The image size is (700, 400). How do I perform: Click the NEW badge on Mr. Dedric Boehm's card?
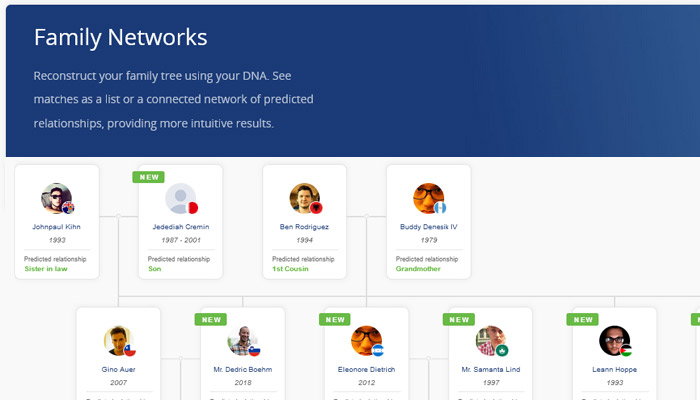coord(211,320)
